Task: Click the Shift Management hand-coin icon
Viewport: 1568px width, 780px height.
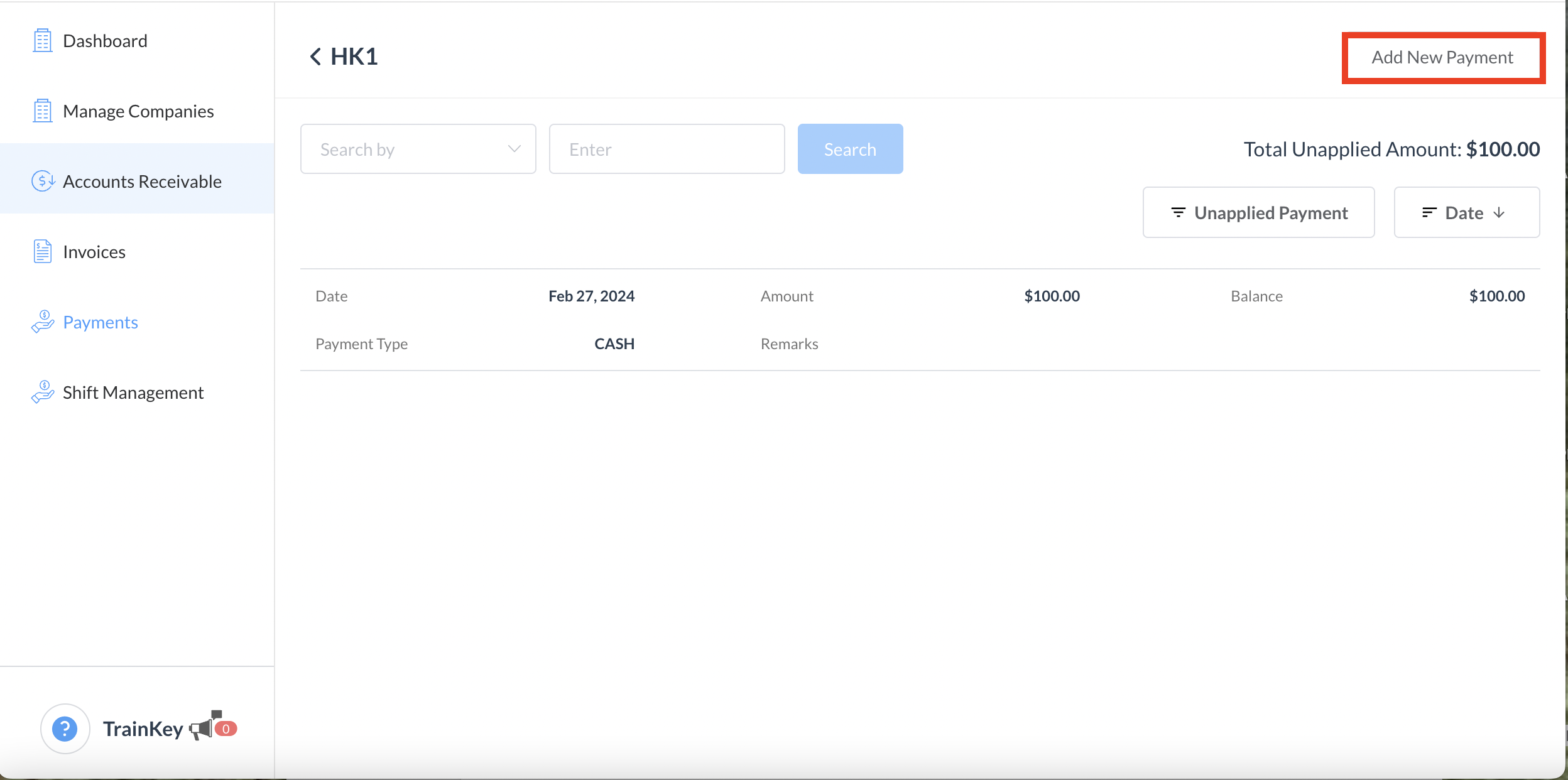Action: click(x=42, y=393)
